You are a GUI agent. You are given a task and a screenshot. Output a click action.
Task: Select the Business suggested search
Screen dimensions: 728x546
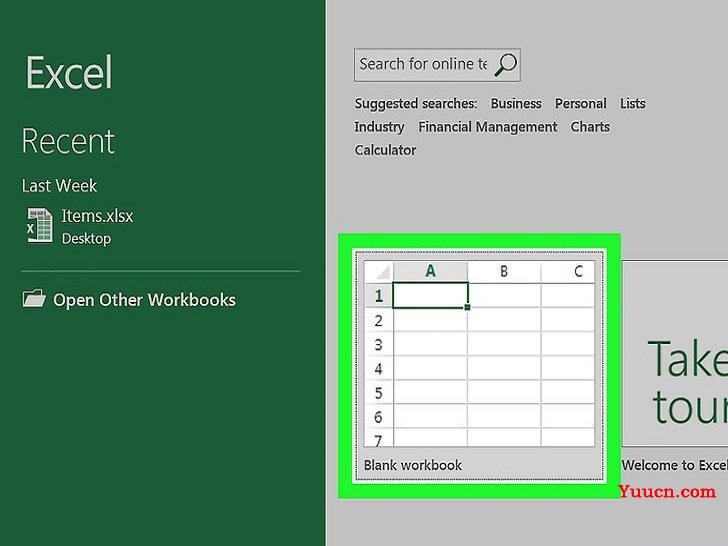516,103
